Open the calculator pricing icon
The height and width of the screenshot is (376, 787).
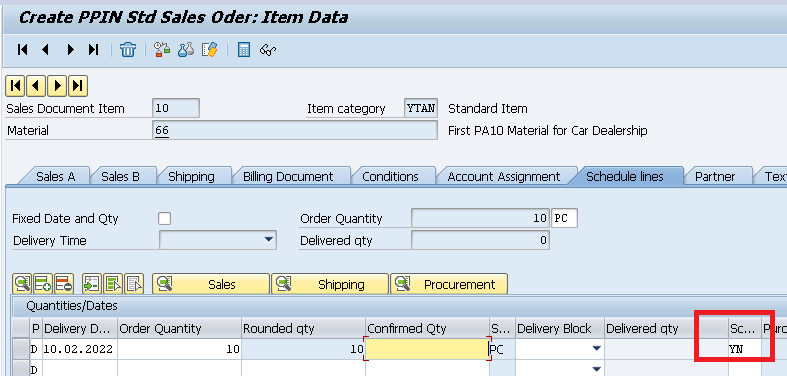click(244, 50)
